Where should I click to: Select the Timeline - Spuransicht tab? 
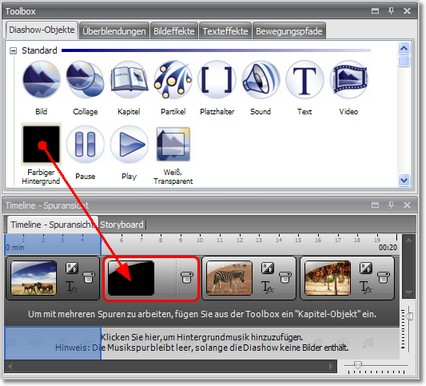pos(53,224)
